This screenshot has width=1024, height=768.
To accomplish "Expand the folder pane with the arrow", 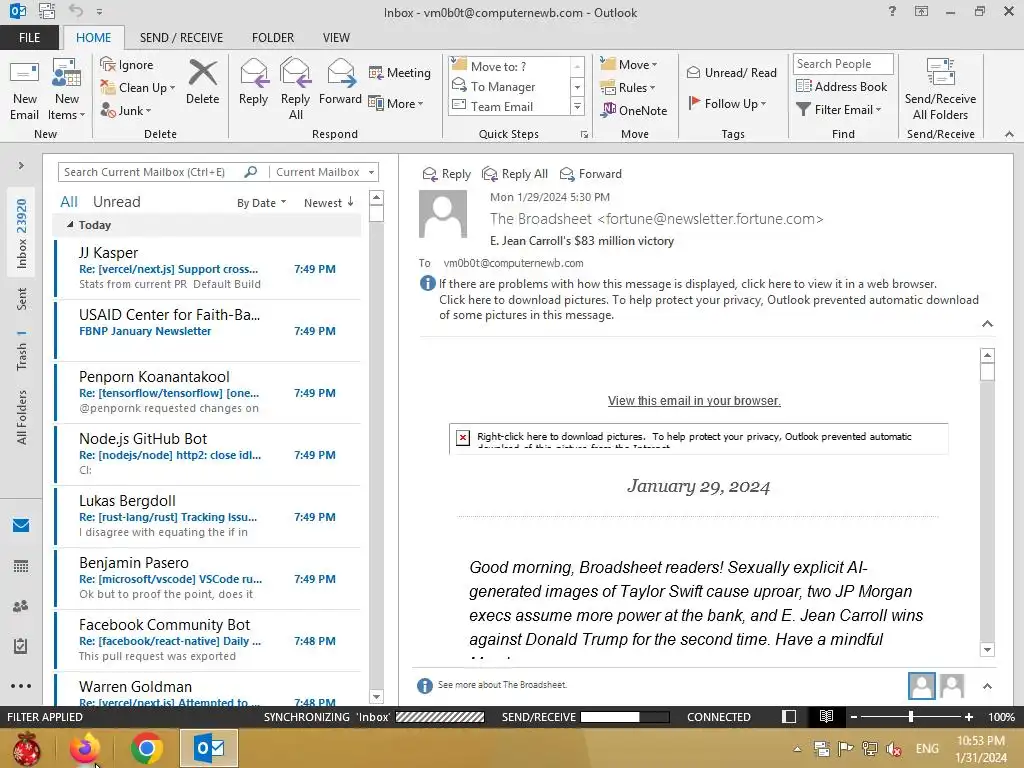I will [x=21, y=165].
